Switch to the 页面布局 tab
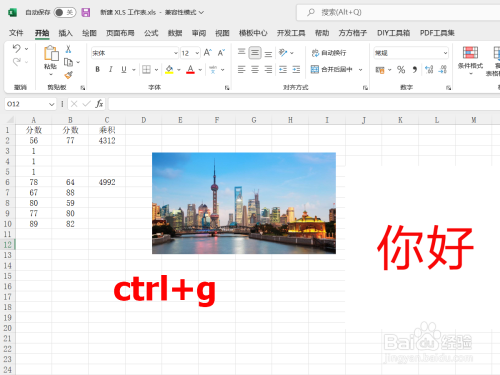 120,33
